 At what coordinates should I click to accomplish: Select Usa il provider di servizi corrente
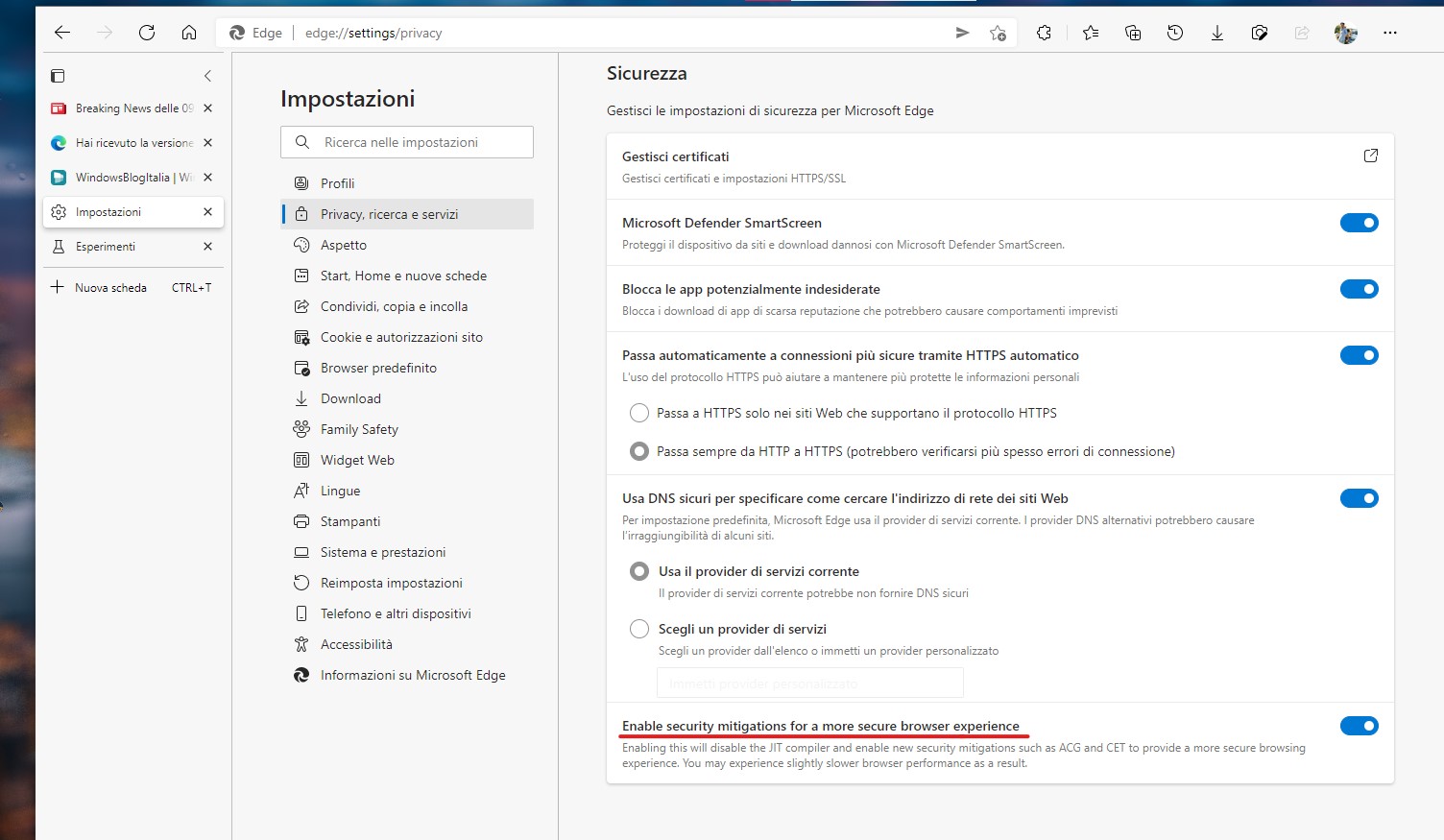pos(639,571)
